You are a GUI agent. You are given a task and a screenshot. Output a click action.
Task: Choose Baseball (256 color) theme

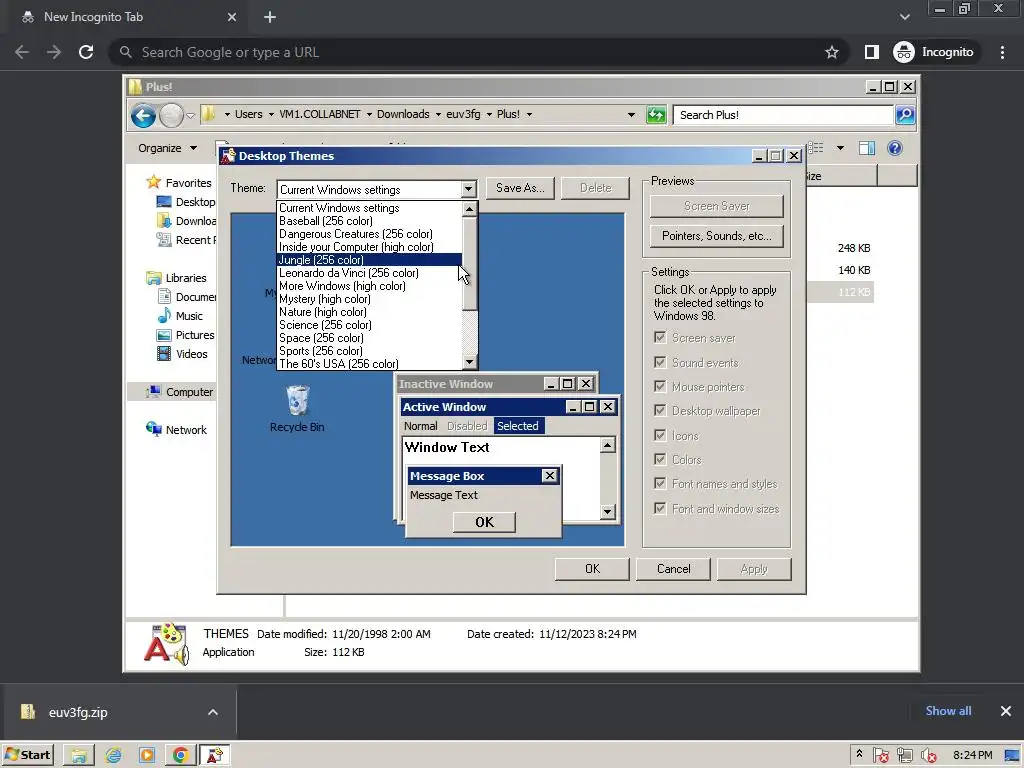click(x=370, y=221)
